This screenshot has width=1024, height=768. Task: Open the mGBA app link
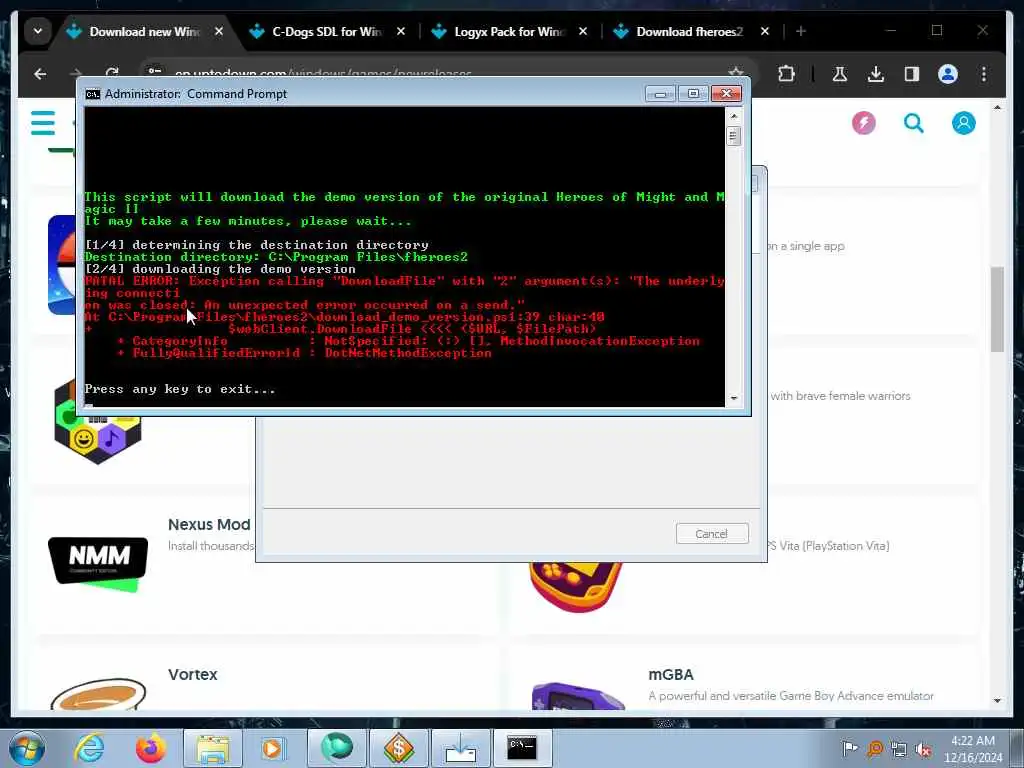(x=671, y=675)
